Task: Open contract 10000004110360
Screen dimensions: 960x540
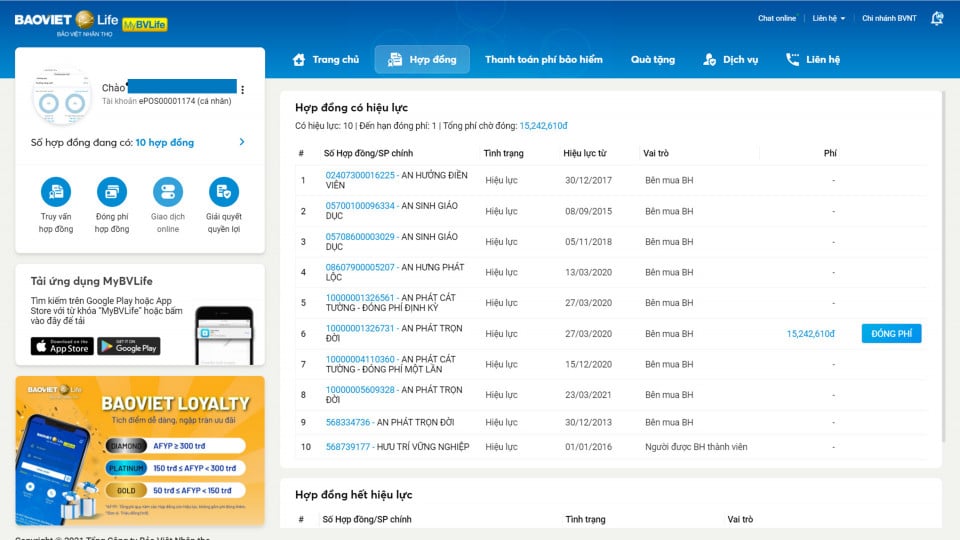Action: [360, 359]
